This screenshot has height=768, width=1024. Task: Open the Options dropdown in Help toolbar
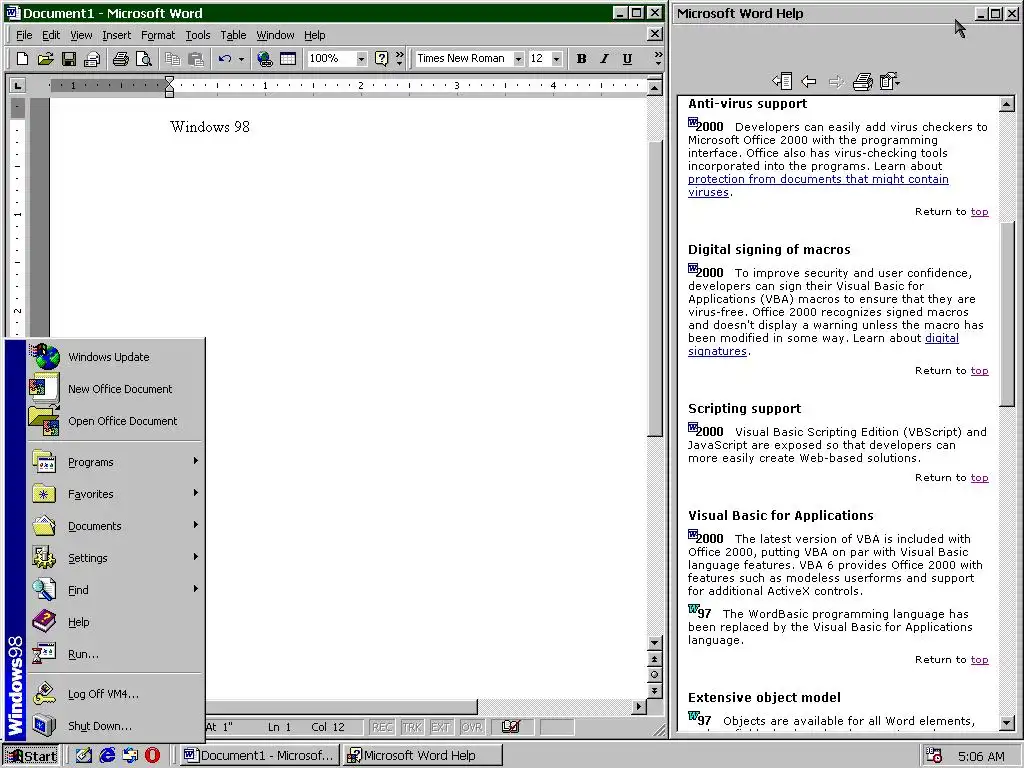[889, 81]
